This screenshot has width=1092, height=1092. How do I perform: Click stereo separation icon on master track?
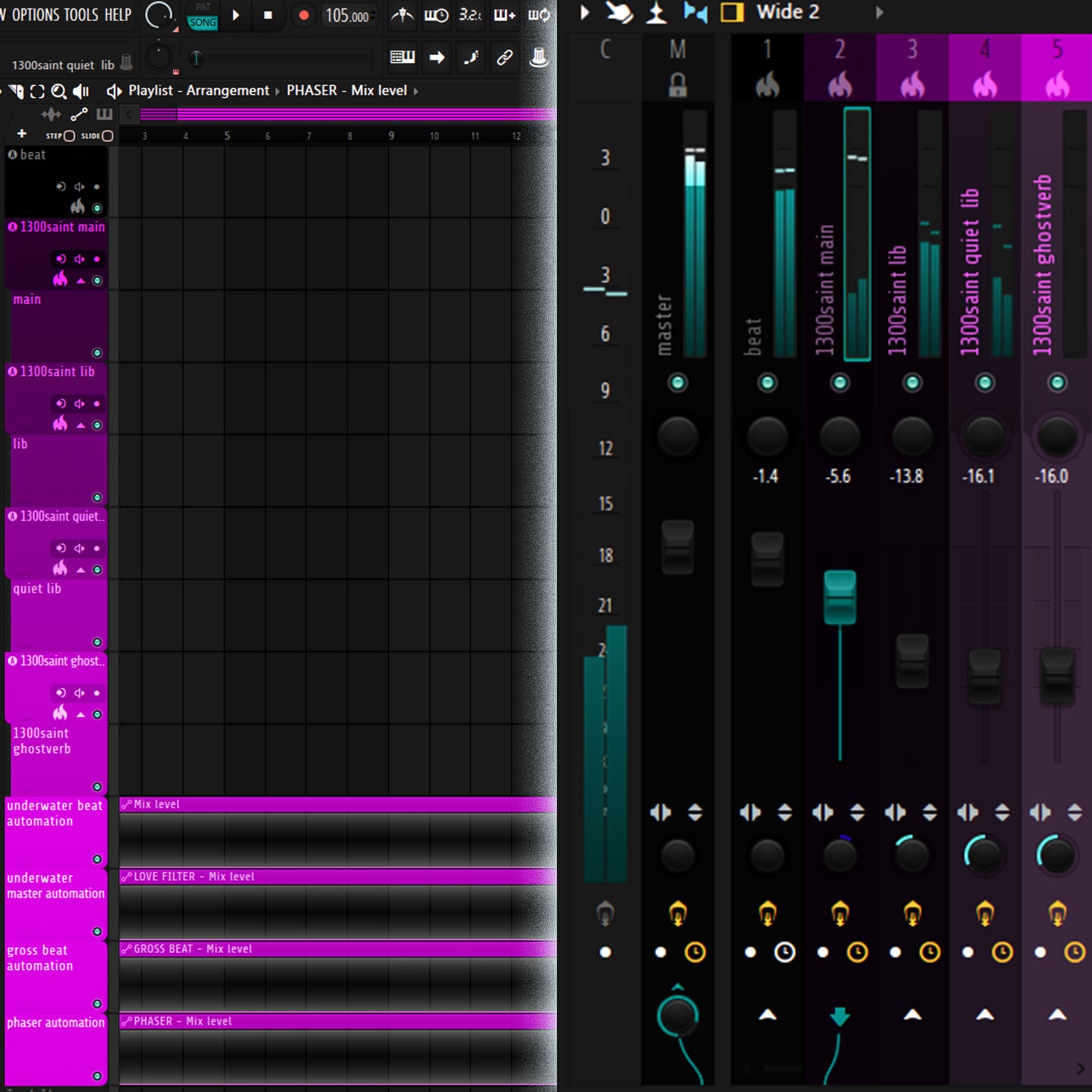pos(677,855)
